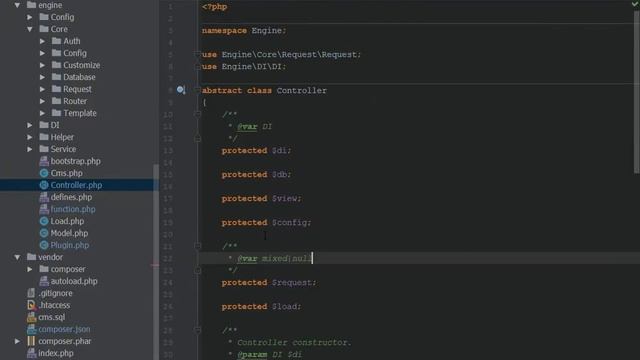Expand the DI folder arrow
This screenshot has height=360, width=640.
click(30, 125)
